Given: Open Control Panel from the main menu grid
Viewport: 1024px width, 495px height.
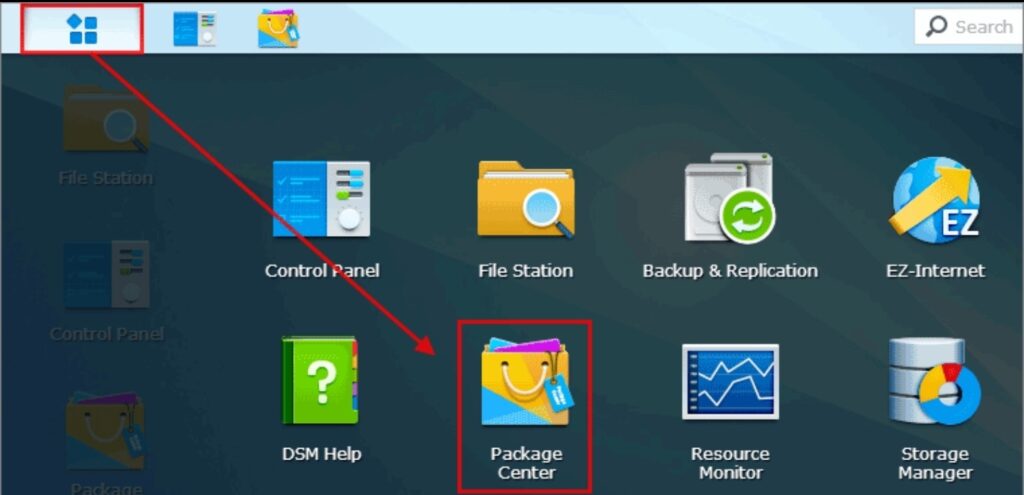Looking at the screenshot, I should 321,199.
